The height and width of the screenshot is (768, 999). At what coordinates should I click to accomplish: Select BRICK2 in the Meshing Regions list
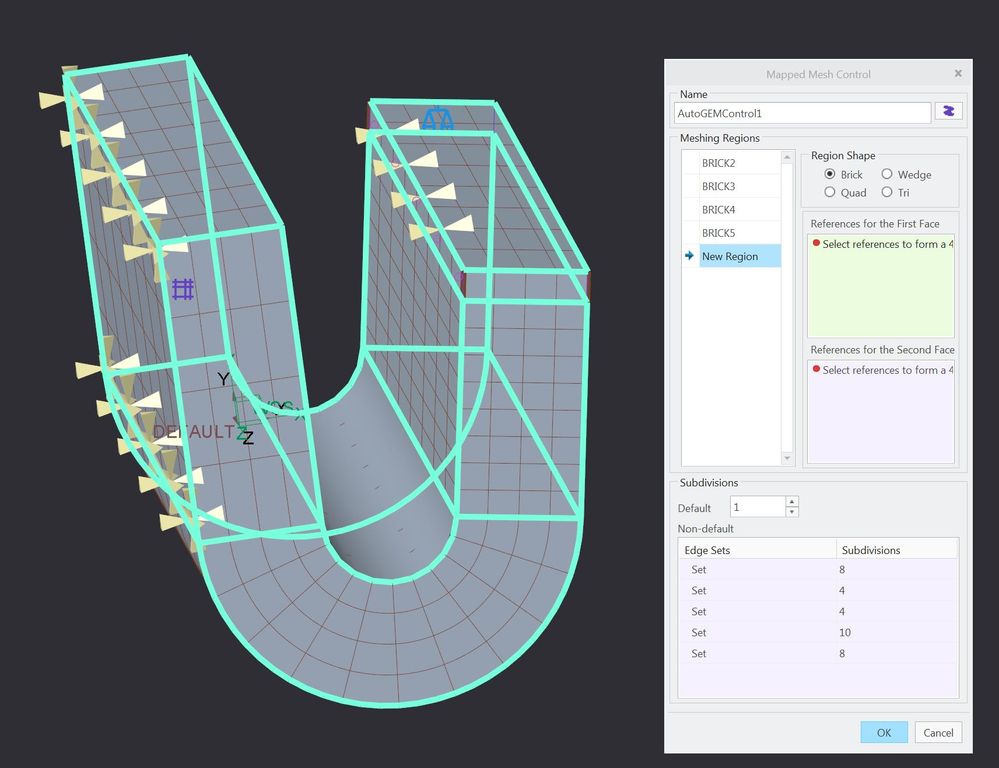[718, 162]
